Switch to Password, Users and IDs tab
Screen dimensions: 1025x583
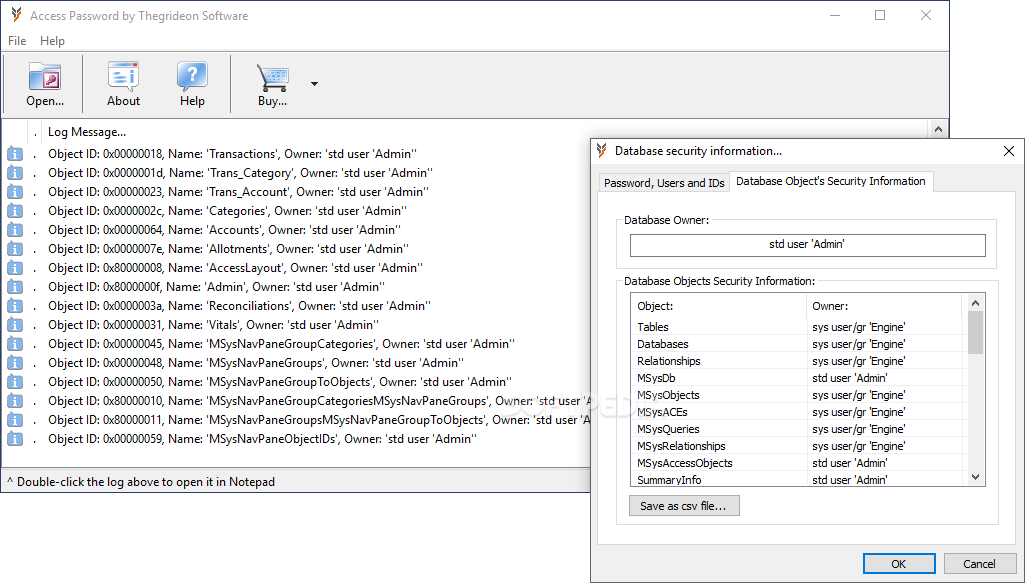664,183
